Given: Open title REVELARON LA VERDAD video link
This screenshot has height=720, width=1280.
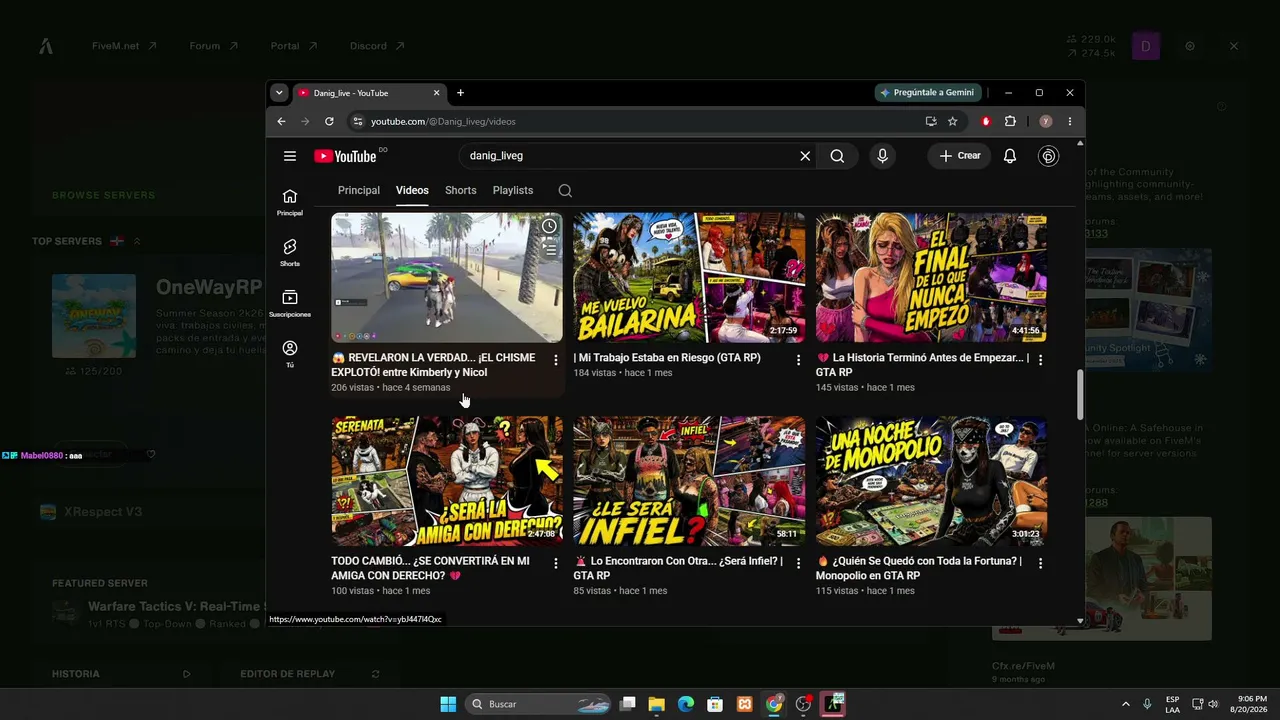Looking at the screenshot, I should 433,365.
